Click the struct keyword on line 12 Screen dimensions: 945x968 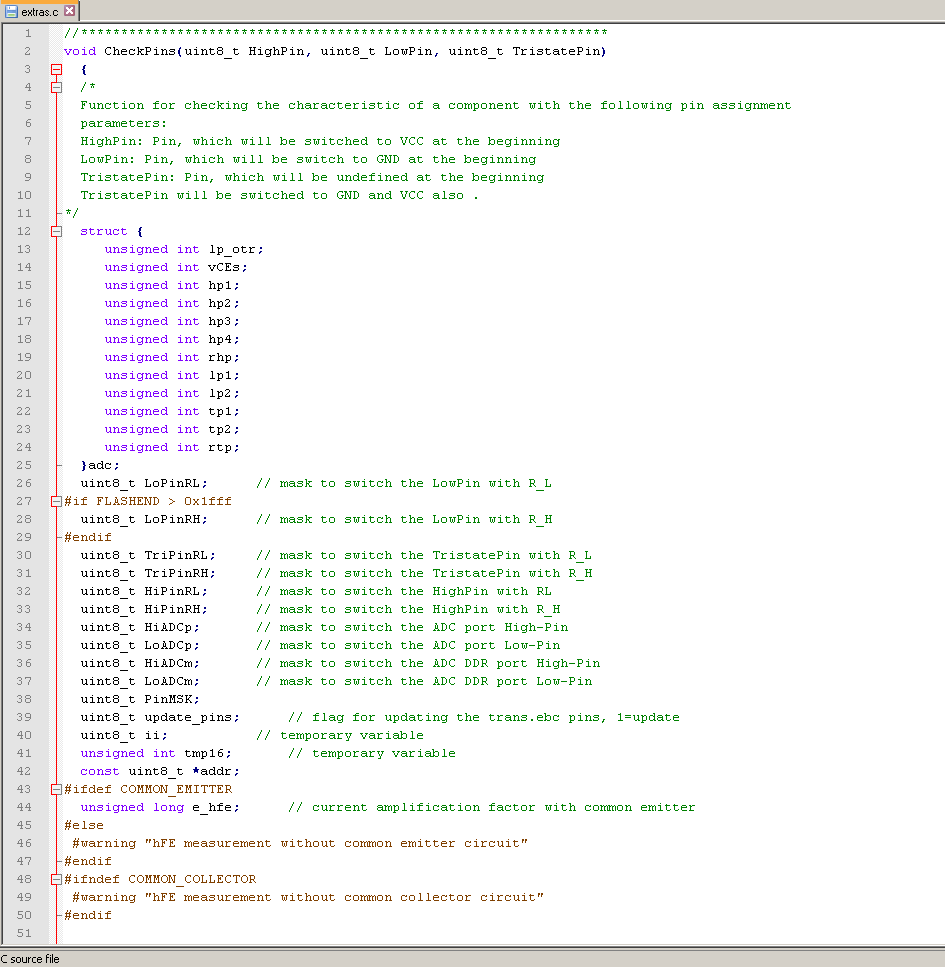[104, 231]
